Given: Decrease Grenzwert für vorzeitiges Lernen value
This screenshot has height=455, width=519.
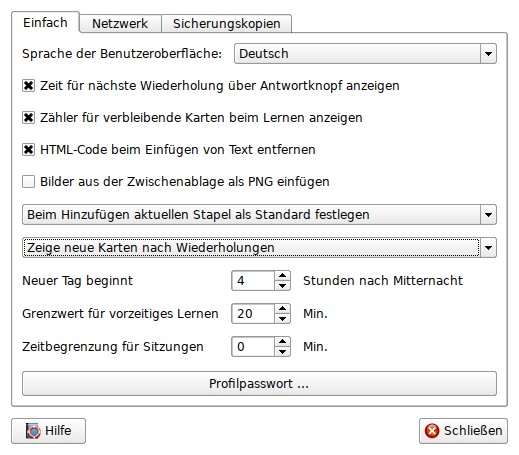Looking at the screenshot, I should [283, 319].
